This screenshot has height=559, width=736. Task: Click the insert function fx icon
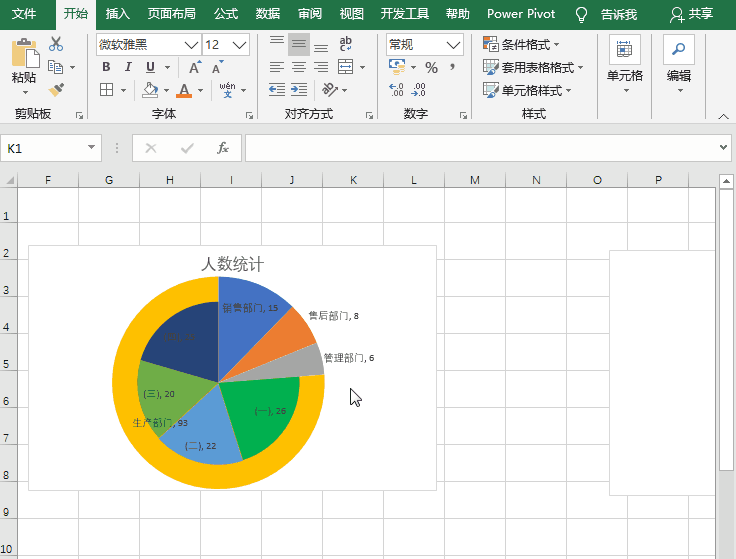[222, 148]
